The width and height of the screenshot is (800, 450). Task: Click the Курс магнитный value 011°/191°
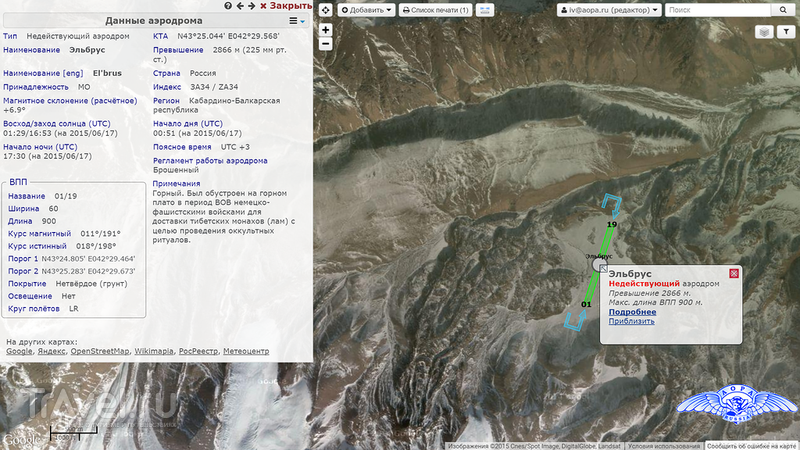101,234
